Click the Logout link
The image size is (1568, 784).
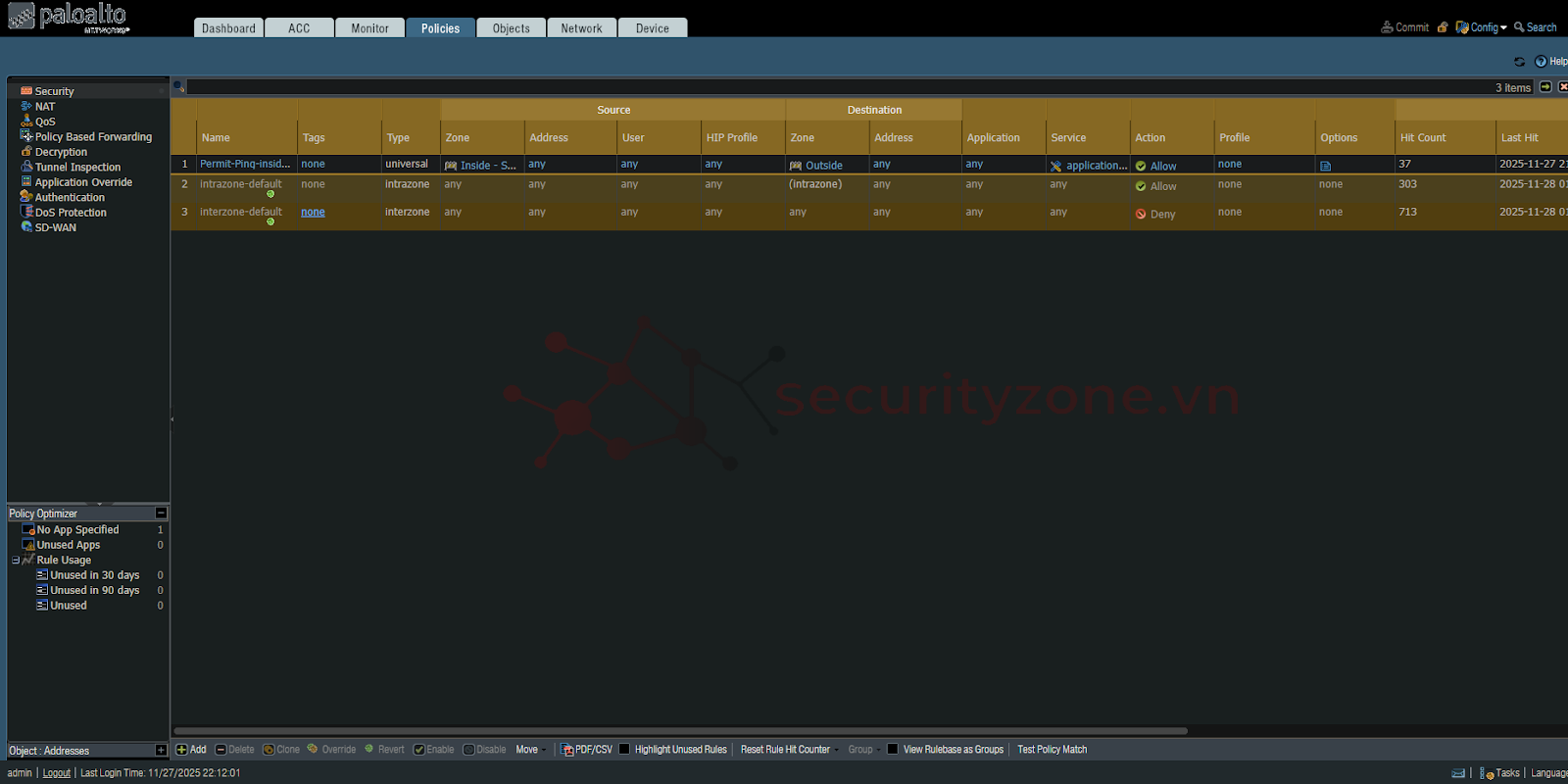coord(57,773)
